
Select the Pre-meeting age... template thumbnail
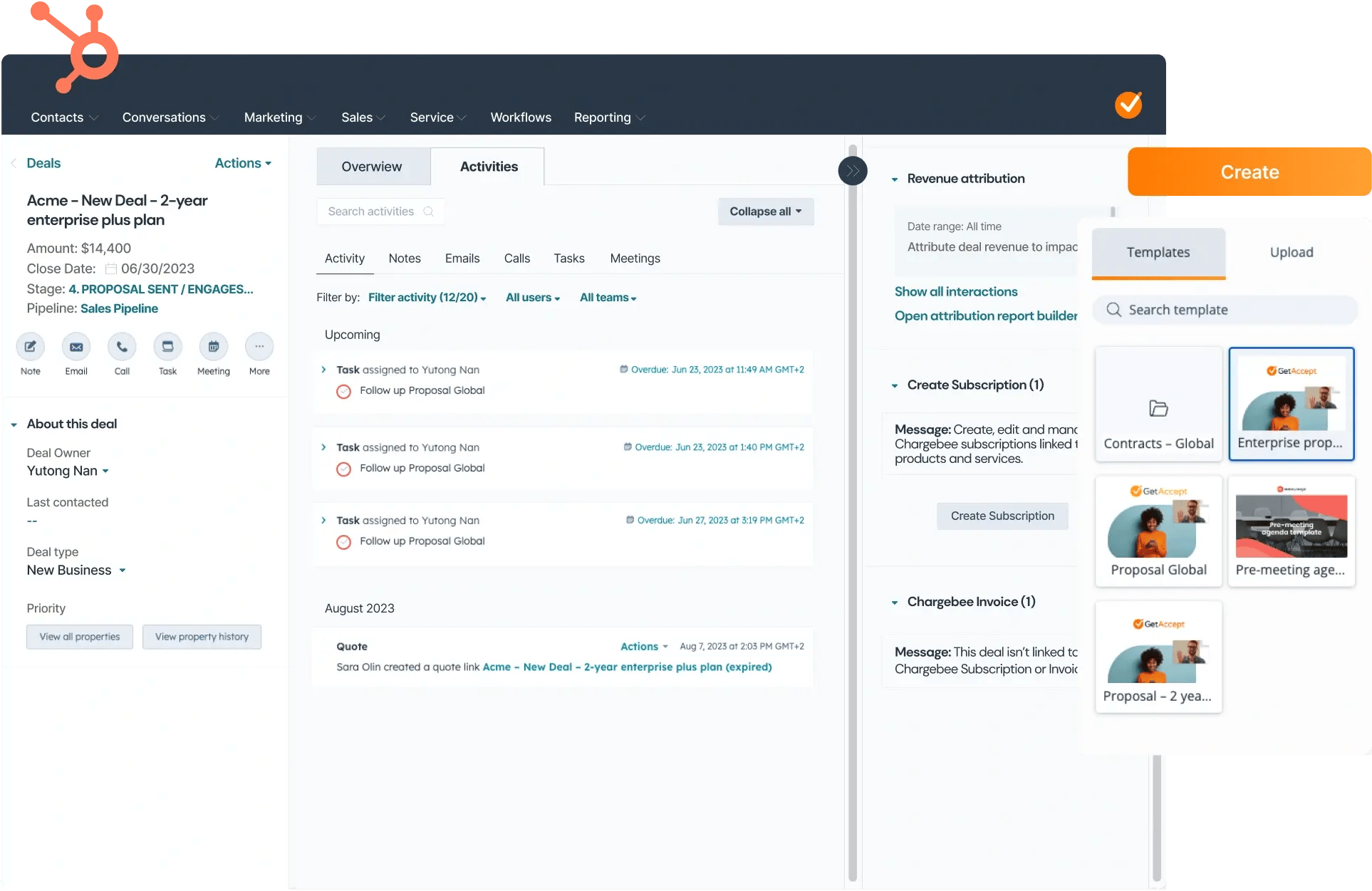pyautogui.click(x=1291, y=531)
